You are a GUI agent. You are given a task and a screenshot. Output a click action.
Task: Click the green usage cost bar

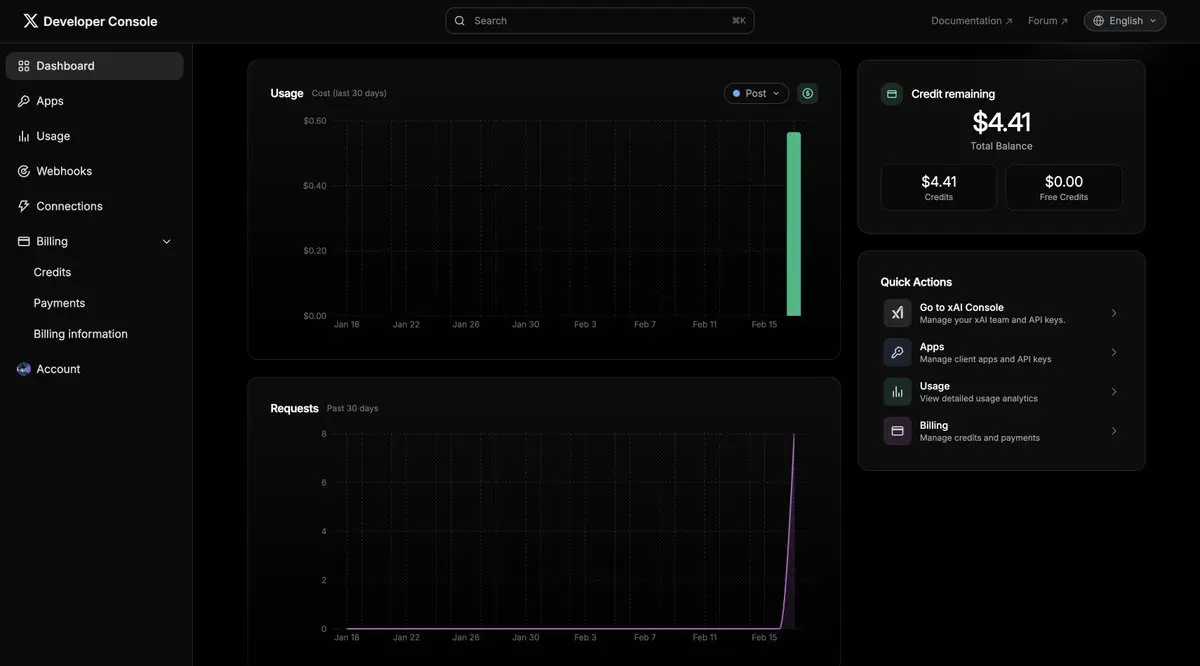click(793, 224)
